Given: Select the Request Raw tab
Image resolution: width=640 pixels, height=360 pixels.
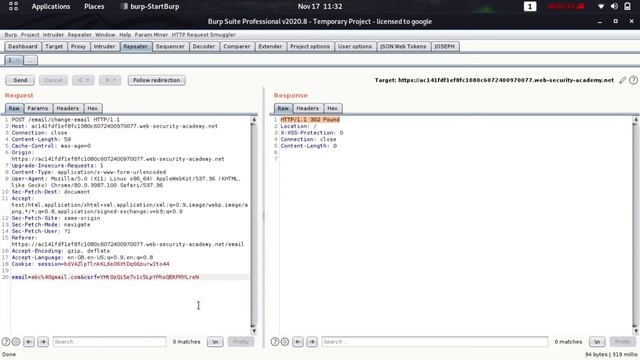Looking at the screenshot, I should (x=14, y=108).
